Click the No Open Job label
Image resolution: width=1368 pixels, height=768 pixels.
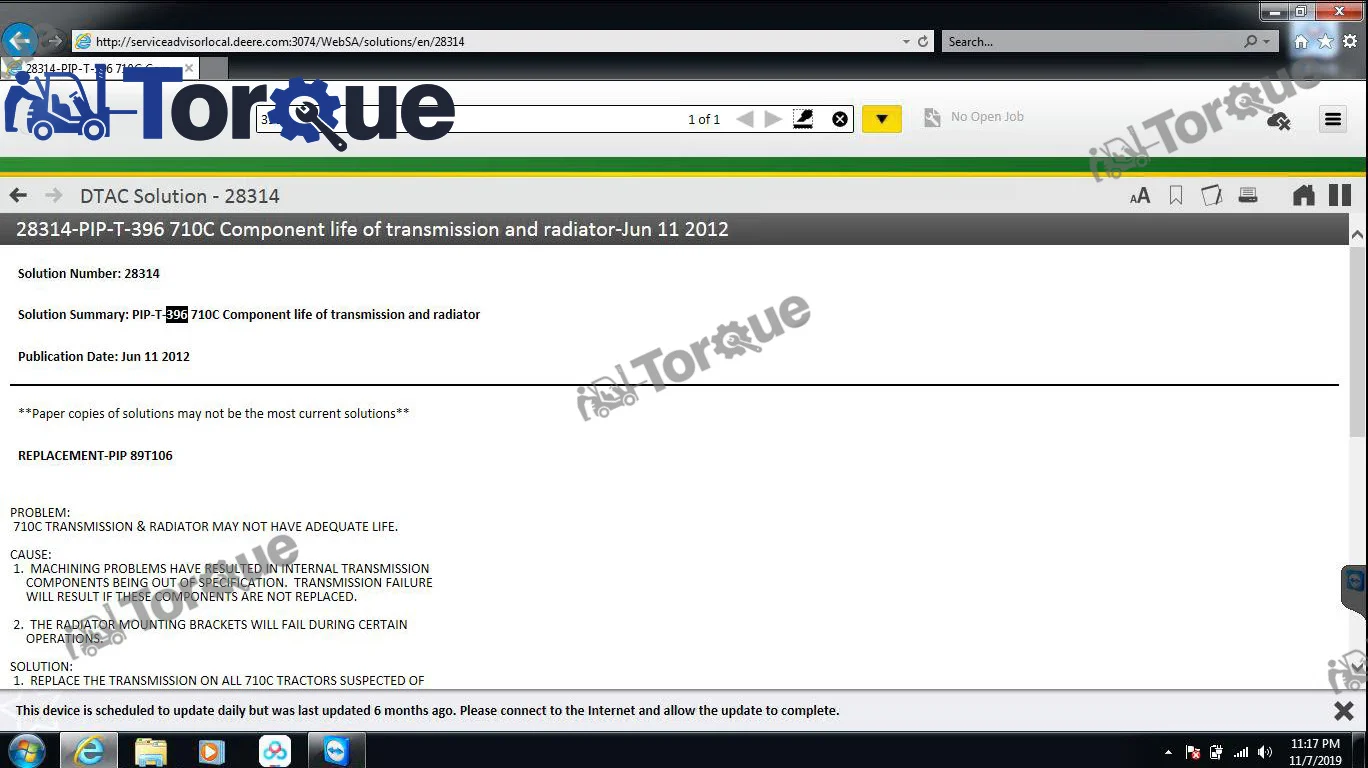pyautogui.click(x=987, y=117)
